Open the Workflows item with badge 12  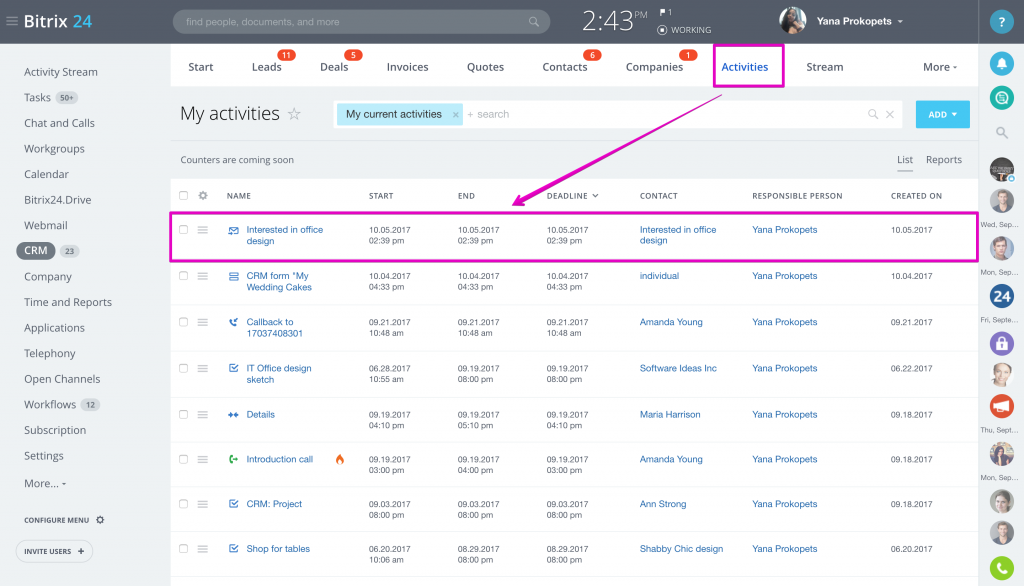click(60, 404)
